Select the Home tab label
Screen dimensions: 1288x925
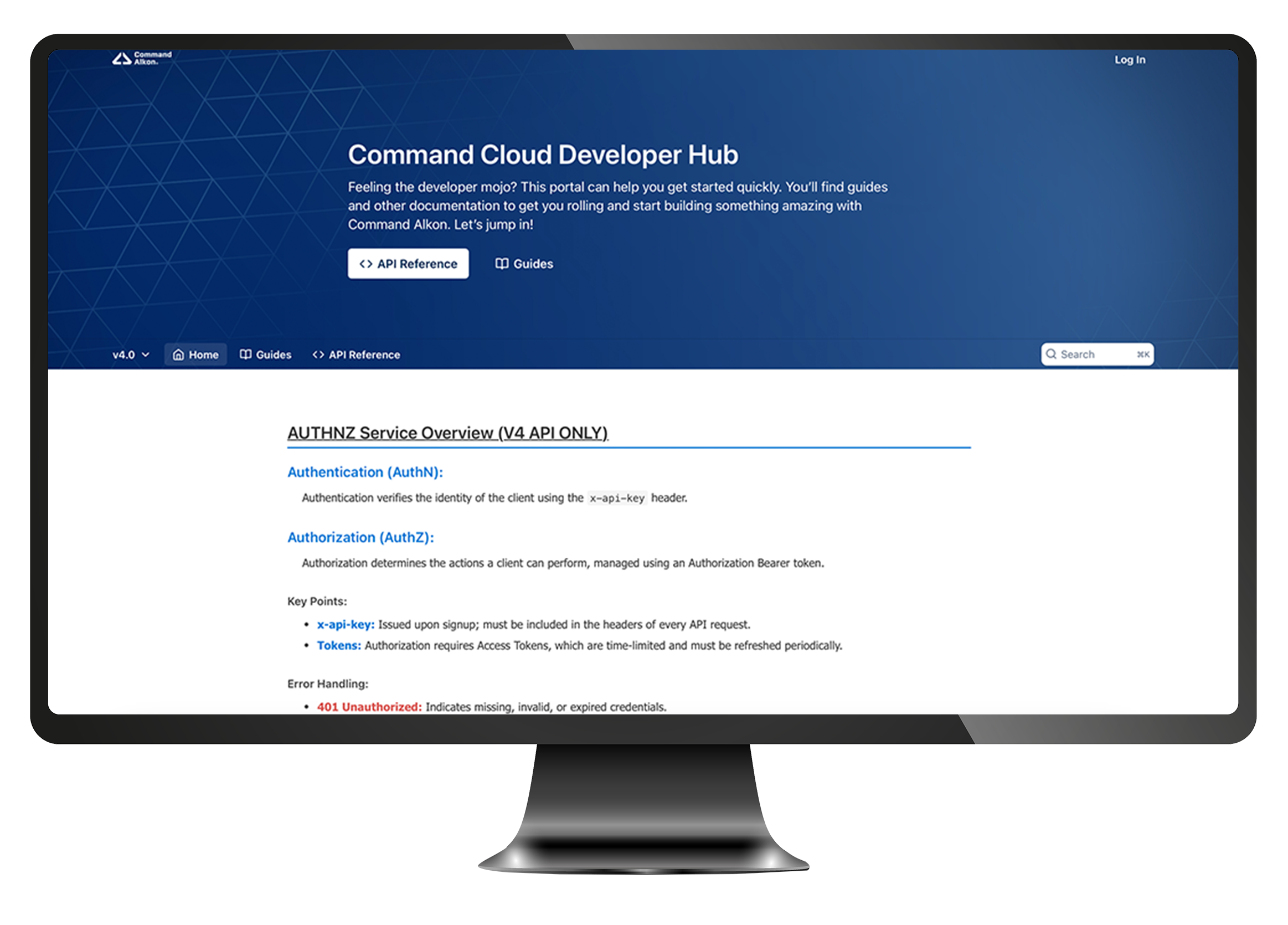pos(203,354)
